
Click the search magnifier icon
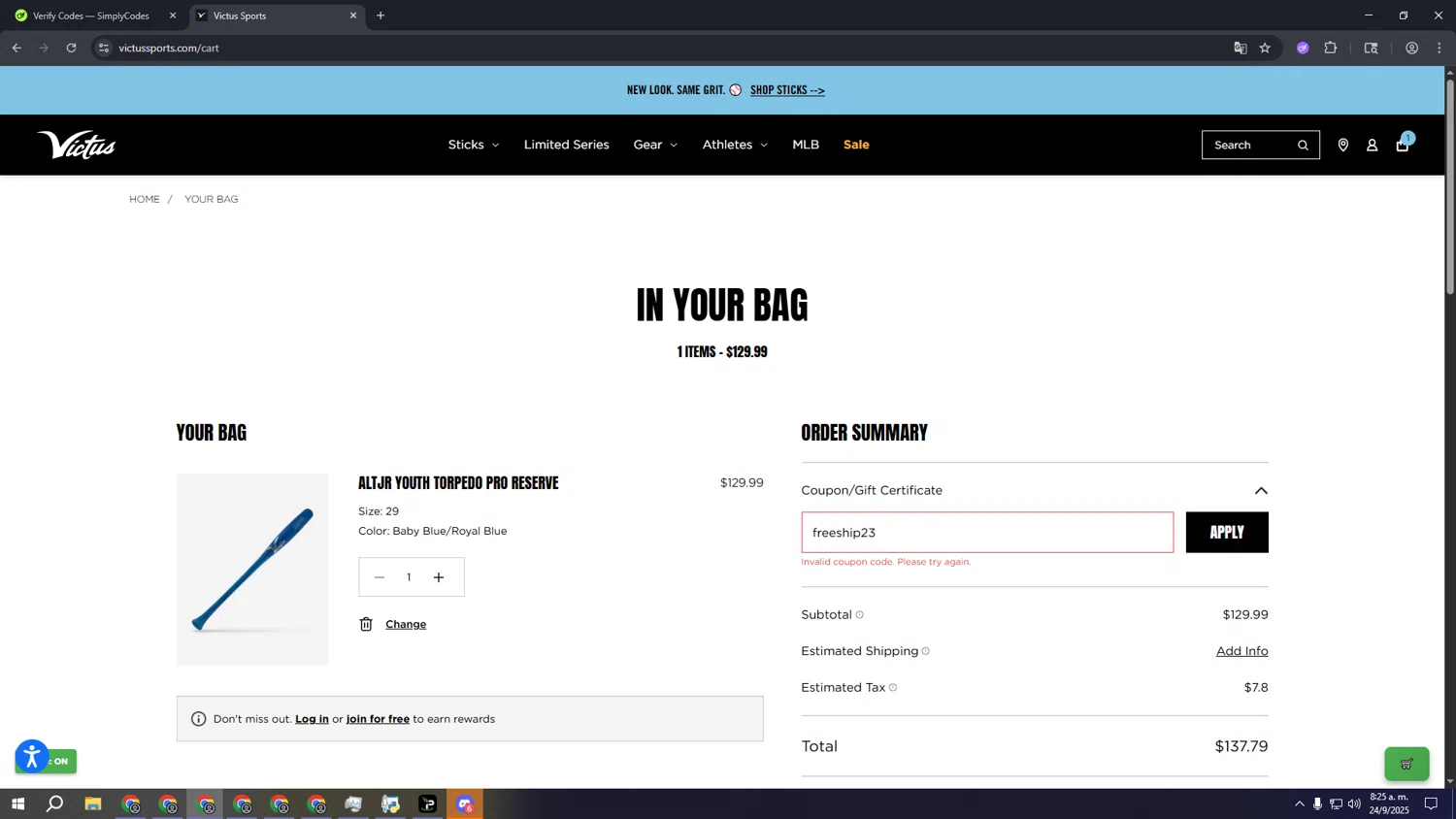[x=1303, y=146]
